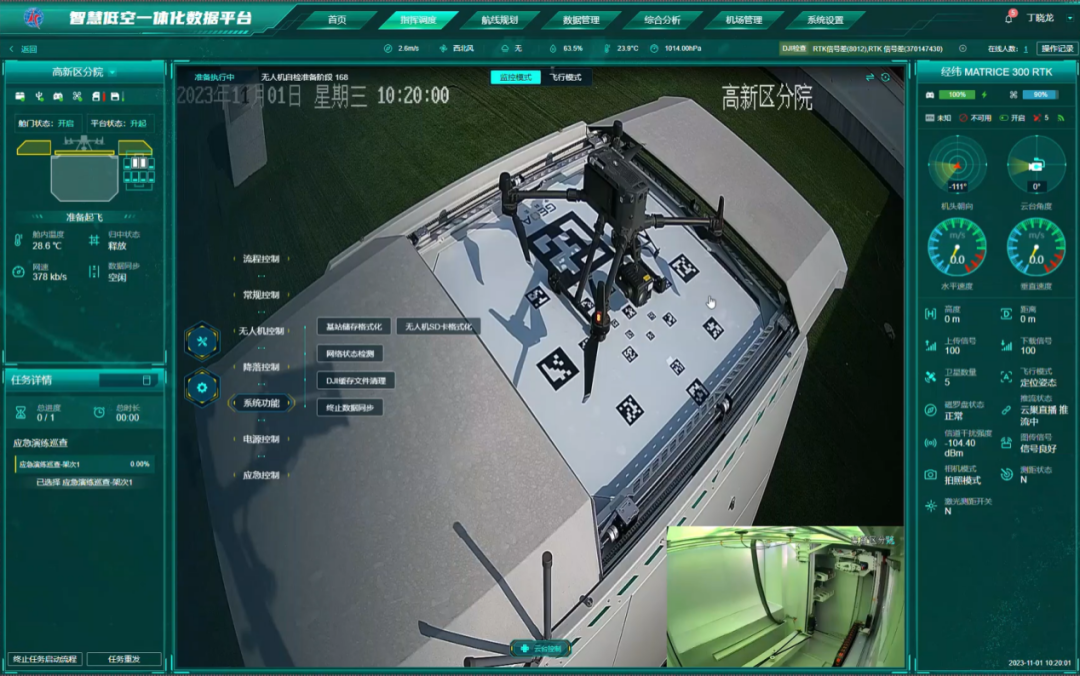Click the refresh video icon
1080x676 pixels.
[x=886, y=77]
